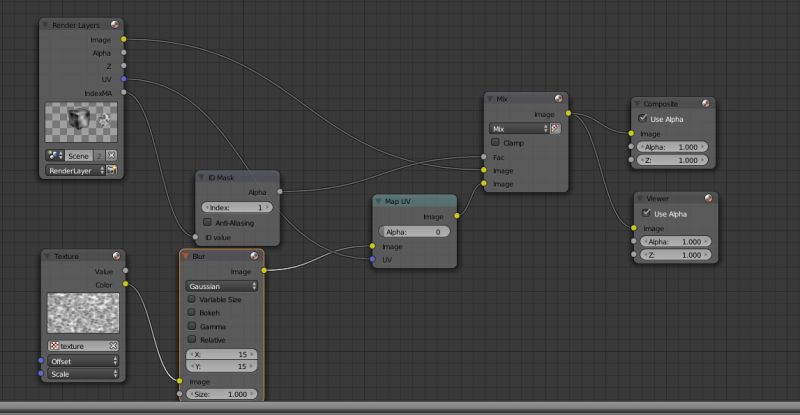Click the cube render preview thumbnail
This screenshot has width=800, height=415.
[81, 121]
